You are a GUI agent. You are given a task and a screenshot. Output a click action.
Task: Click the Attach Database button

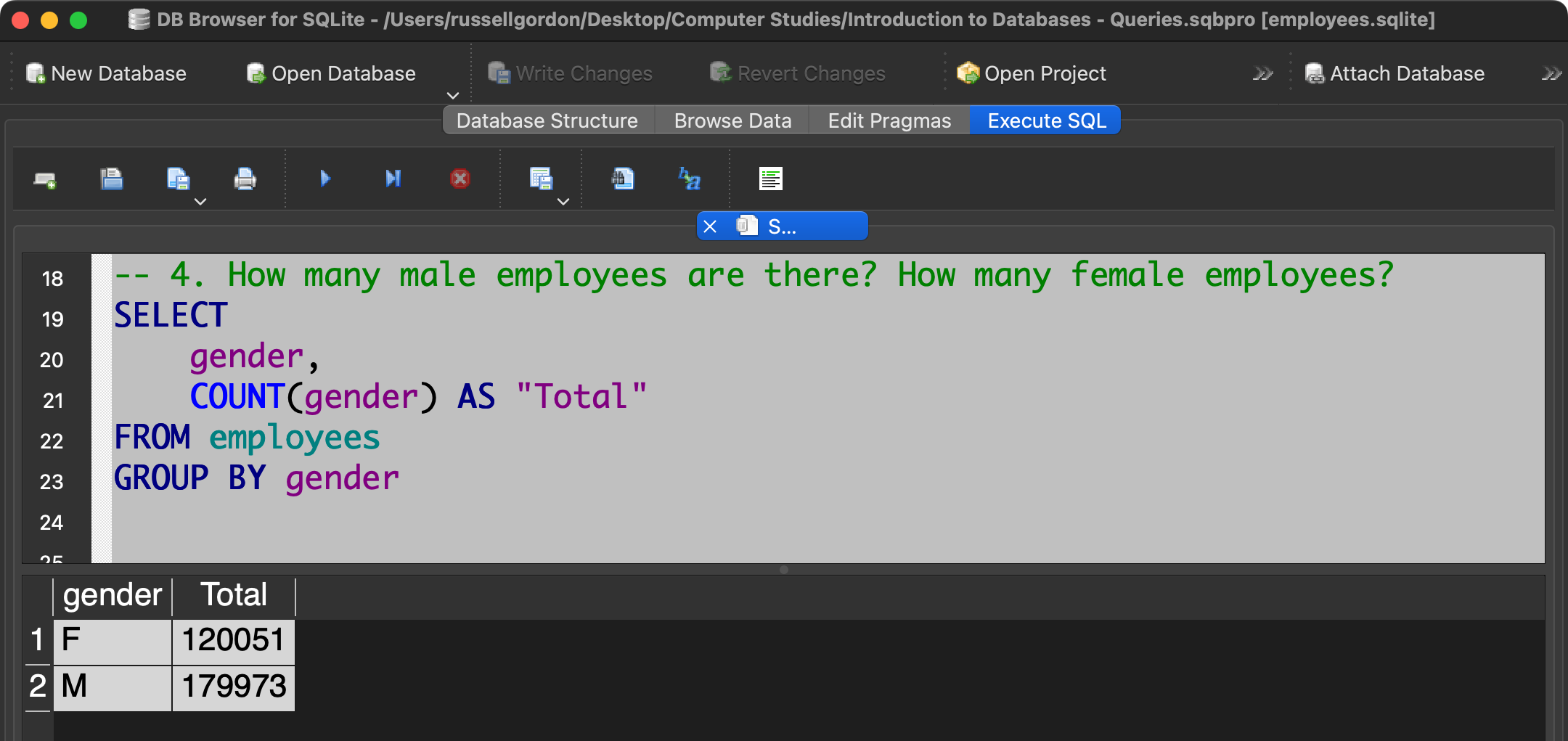coord(1395,74)
